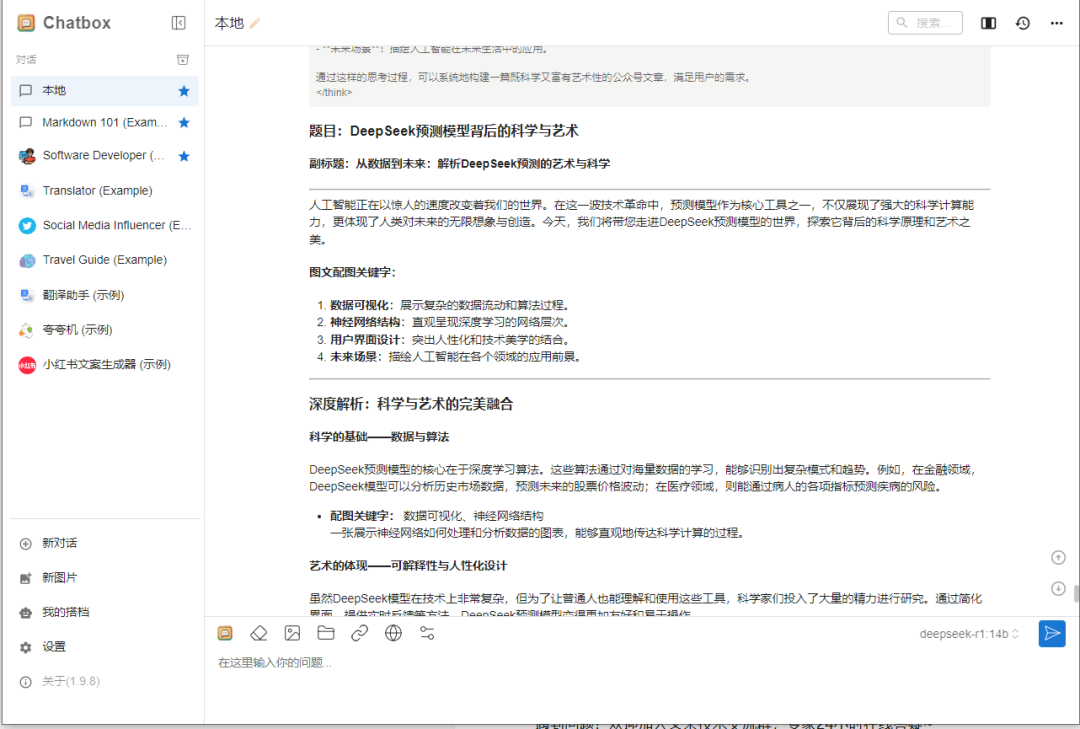
Task: Click heading 题目：DeepSeek预测模型背后的科学与艺术
Action: tap(444, 131)
